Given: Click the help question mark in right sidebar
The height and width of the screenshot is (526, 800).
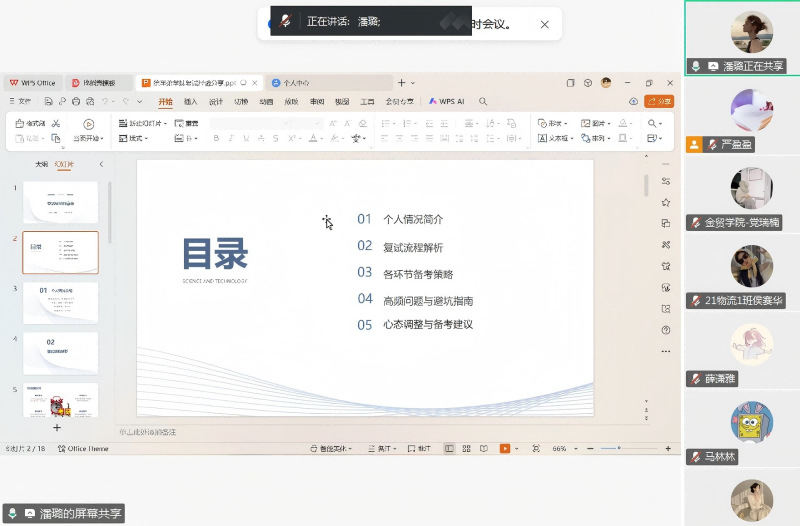Looking at the screenshot, I should click(x=666, y=330).
